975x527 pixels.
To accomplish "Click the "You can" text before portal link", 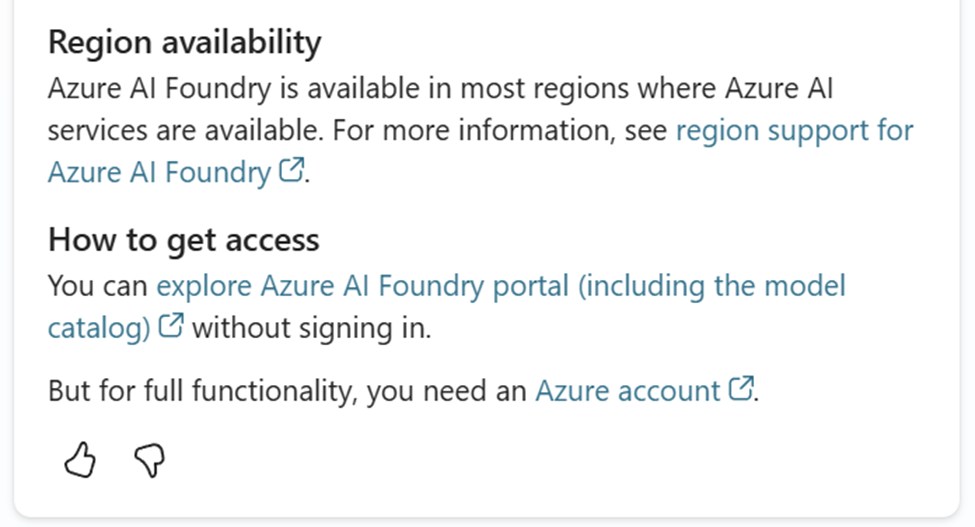I will [x=98, y=287].
